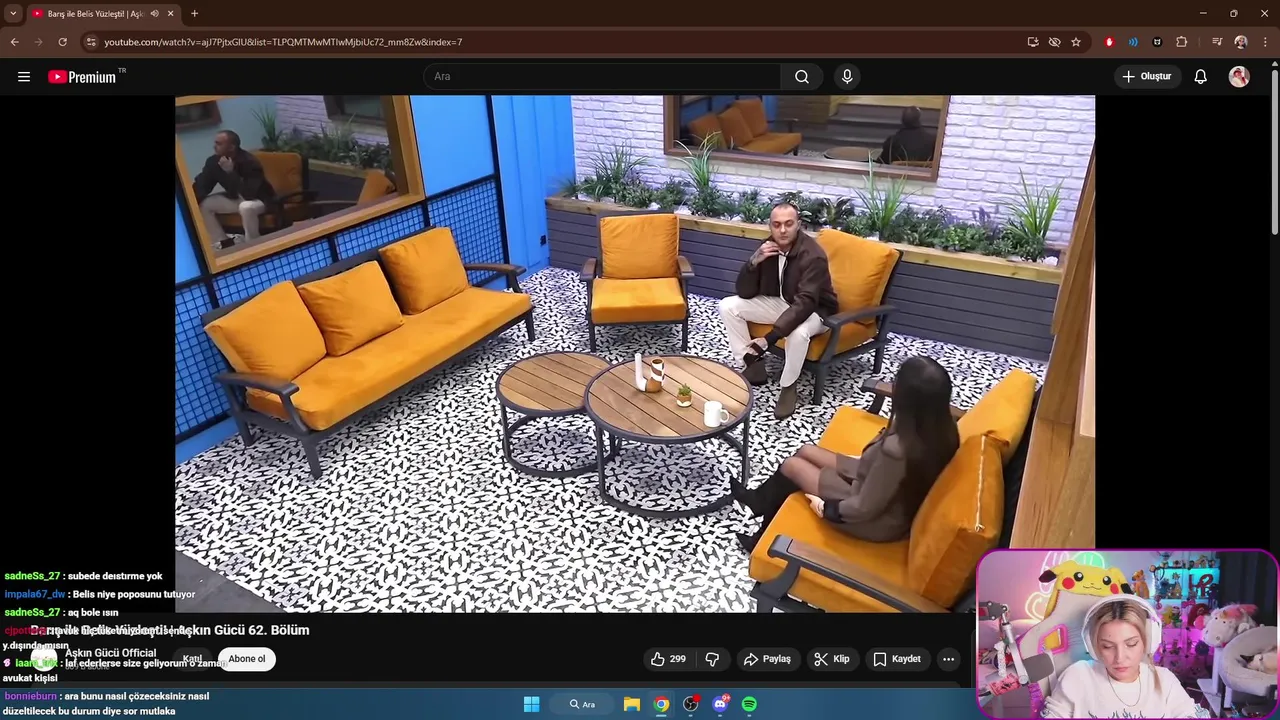1280x720 pixels.
Task: Click the YouTube search field 'Ara'
Action: click(x=602, y=77)
